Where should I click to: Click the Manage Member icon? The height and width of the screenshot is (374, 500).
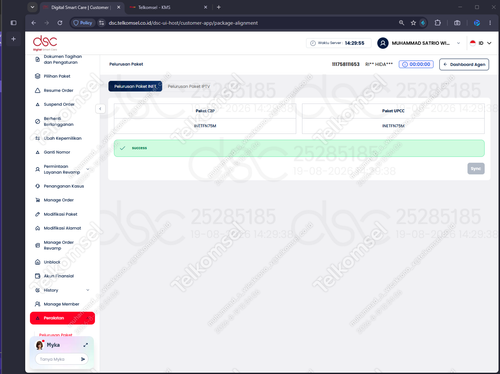[x=37, y=304]
